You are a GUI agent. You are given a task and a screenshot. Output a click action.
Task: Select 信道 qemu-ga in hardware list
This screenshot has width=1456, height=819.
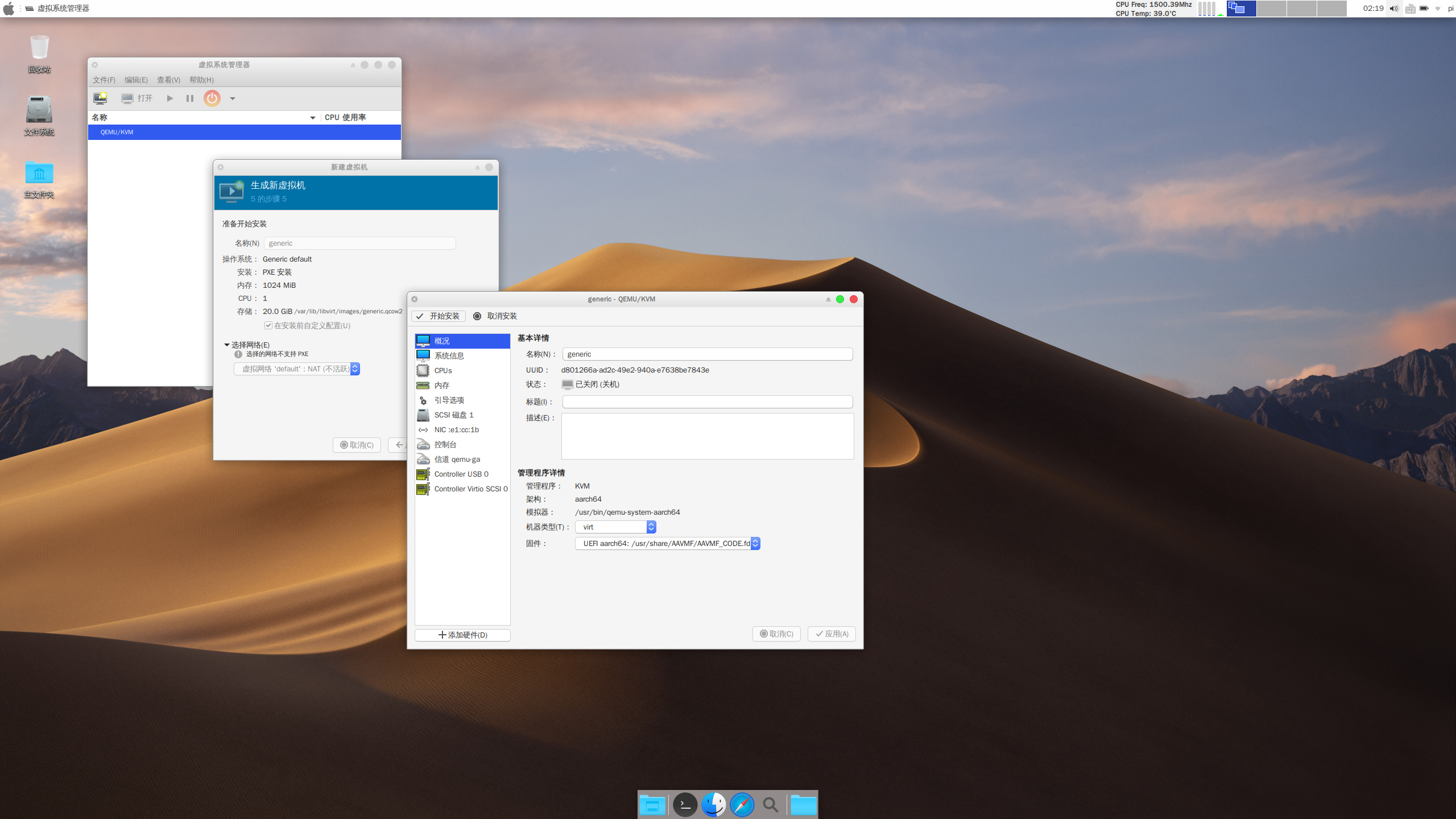tap(462, 460)
